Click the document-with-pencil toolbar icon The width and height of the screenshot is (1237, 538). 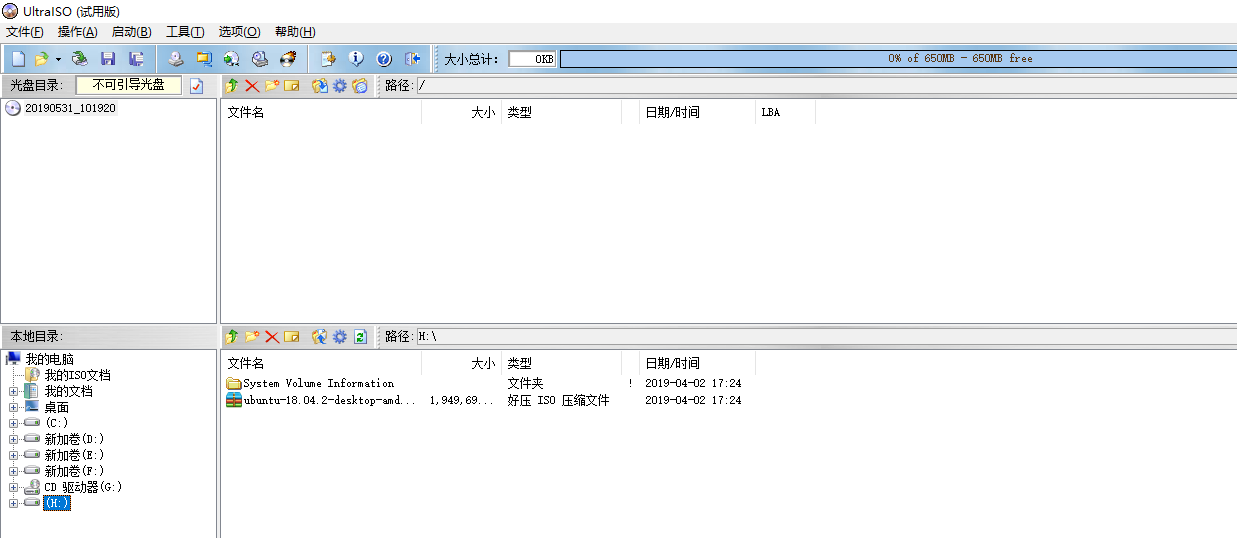pyautogui.click(x=327, y=59)
